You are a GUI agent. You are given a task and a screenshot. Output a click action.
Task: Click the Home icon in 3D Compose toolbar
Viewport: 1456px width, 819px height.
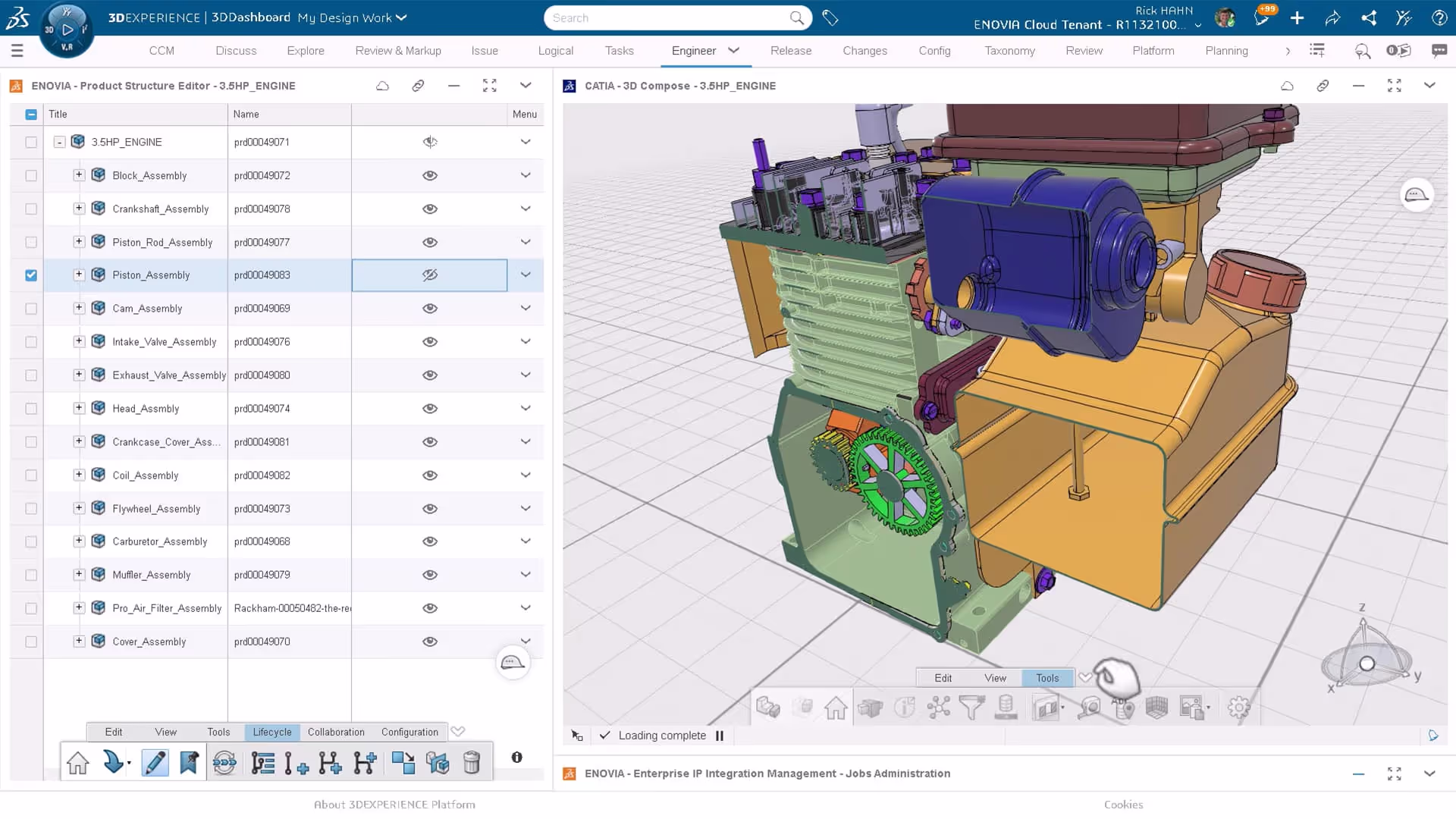(x=836, y=708)
